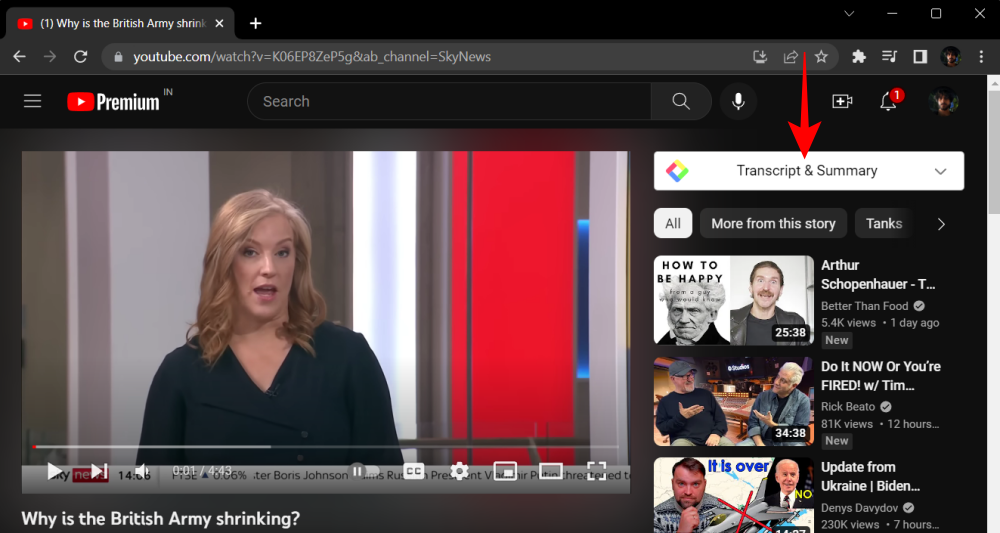Bookmark this page with star icon
1000x533 pixels.
(821, 57)
